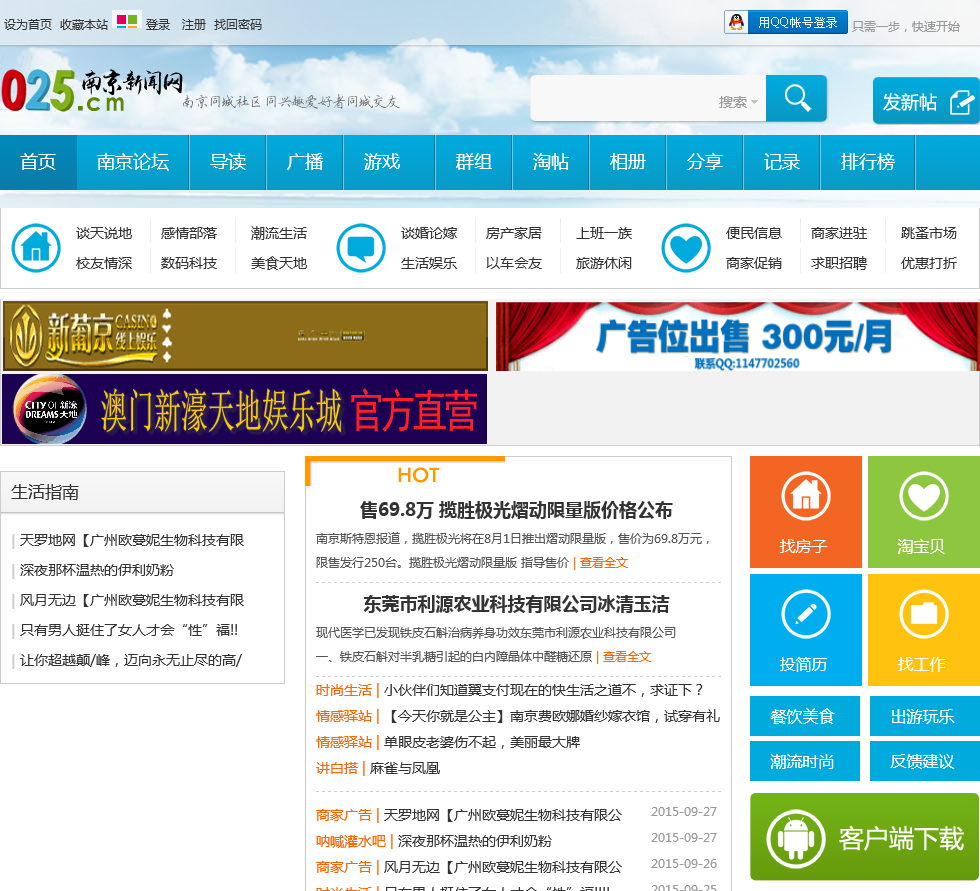Viewport: 980px width, 891px height.
Task: Open the 导读 navigation tab
Action: (228, 162)
